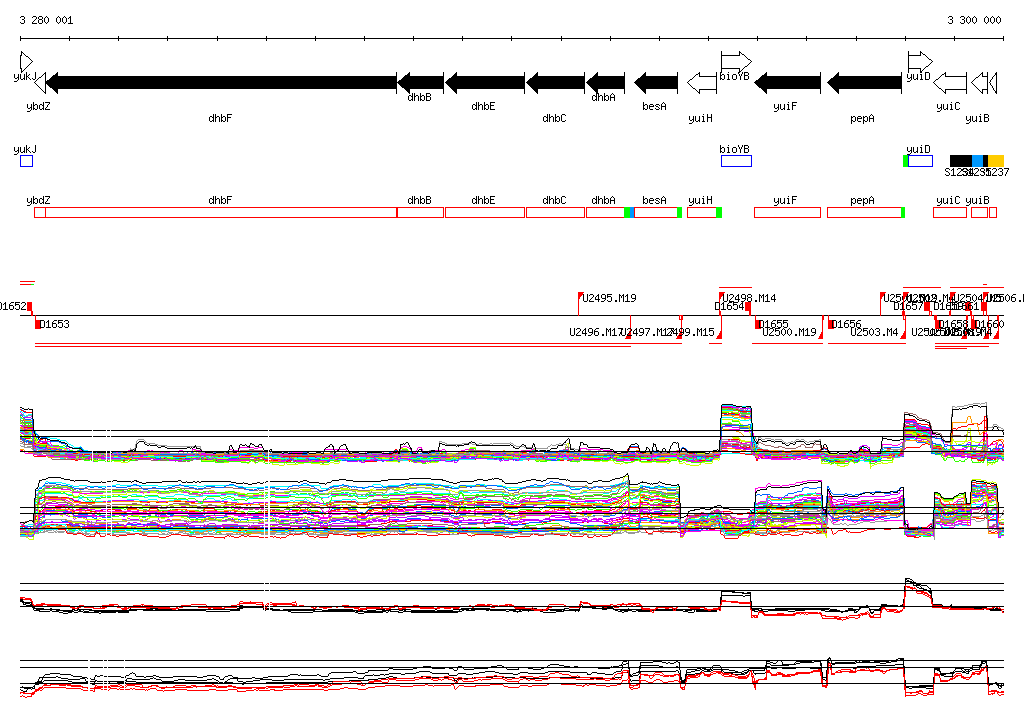Click the D1656 marker label
The height and width of the screenshot is (714, 1024).
847,324
